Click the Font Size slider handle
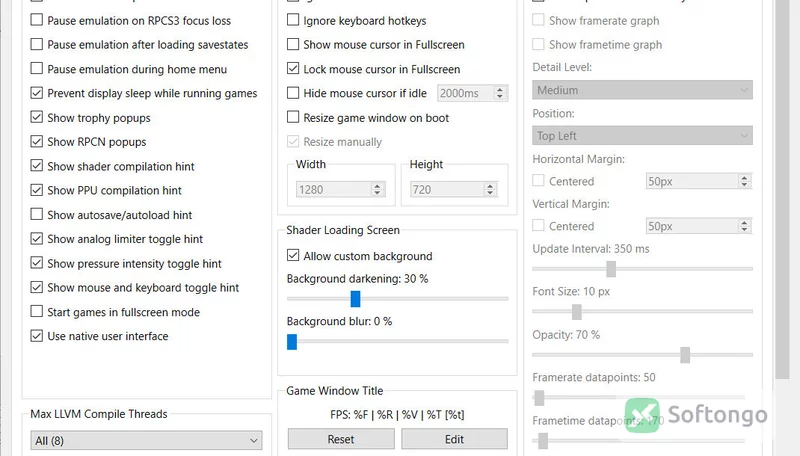 point(577,312)
